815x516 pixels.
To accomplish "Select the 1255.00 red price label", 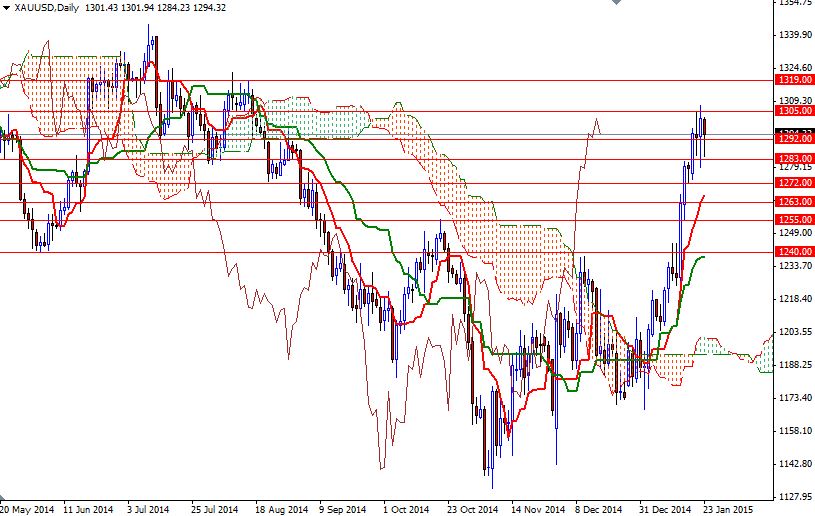I will 793,219.
